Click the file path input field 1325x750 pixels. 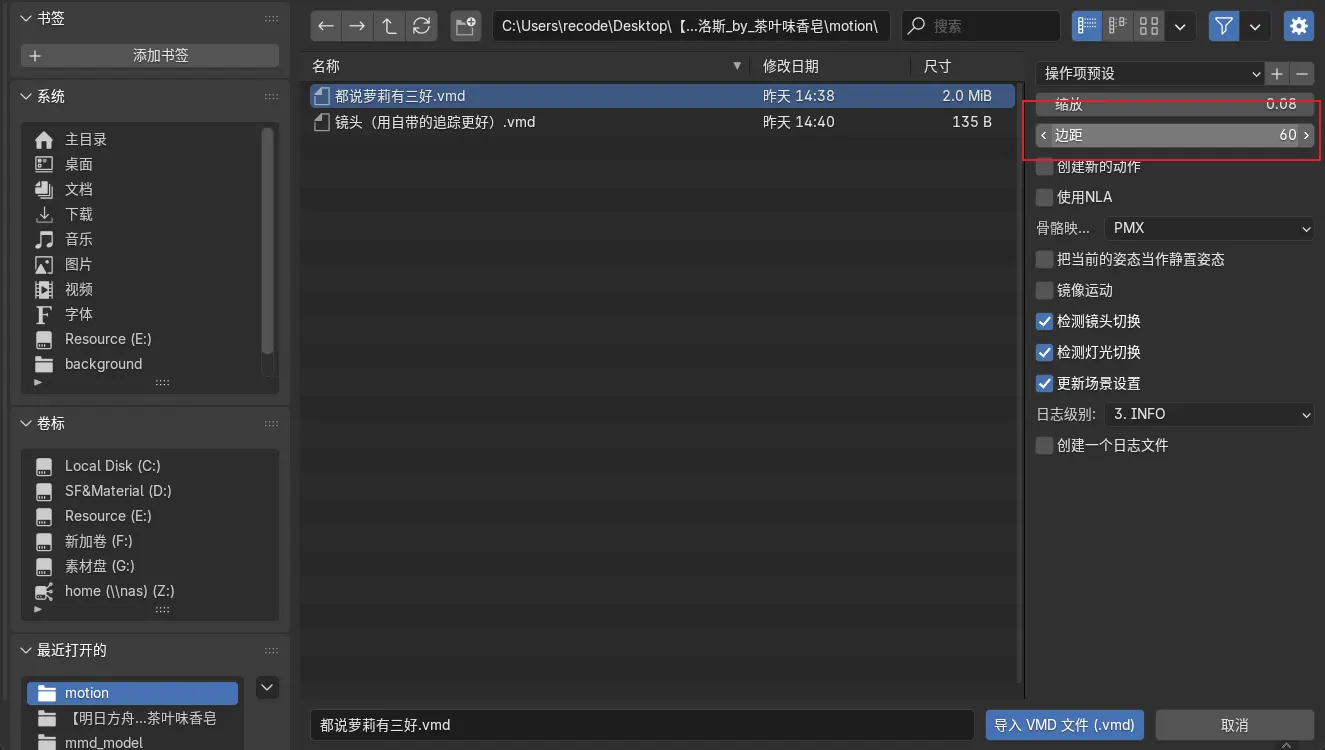(691, 26)
